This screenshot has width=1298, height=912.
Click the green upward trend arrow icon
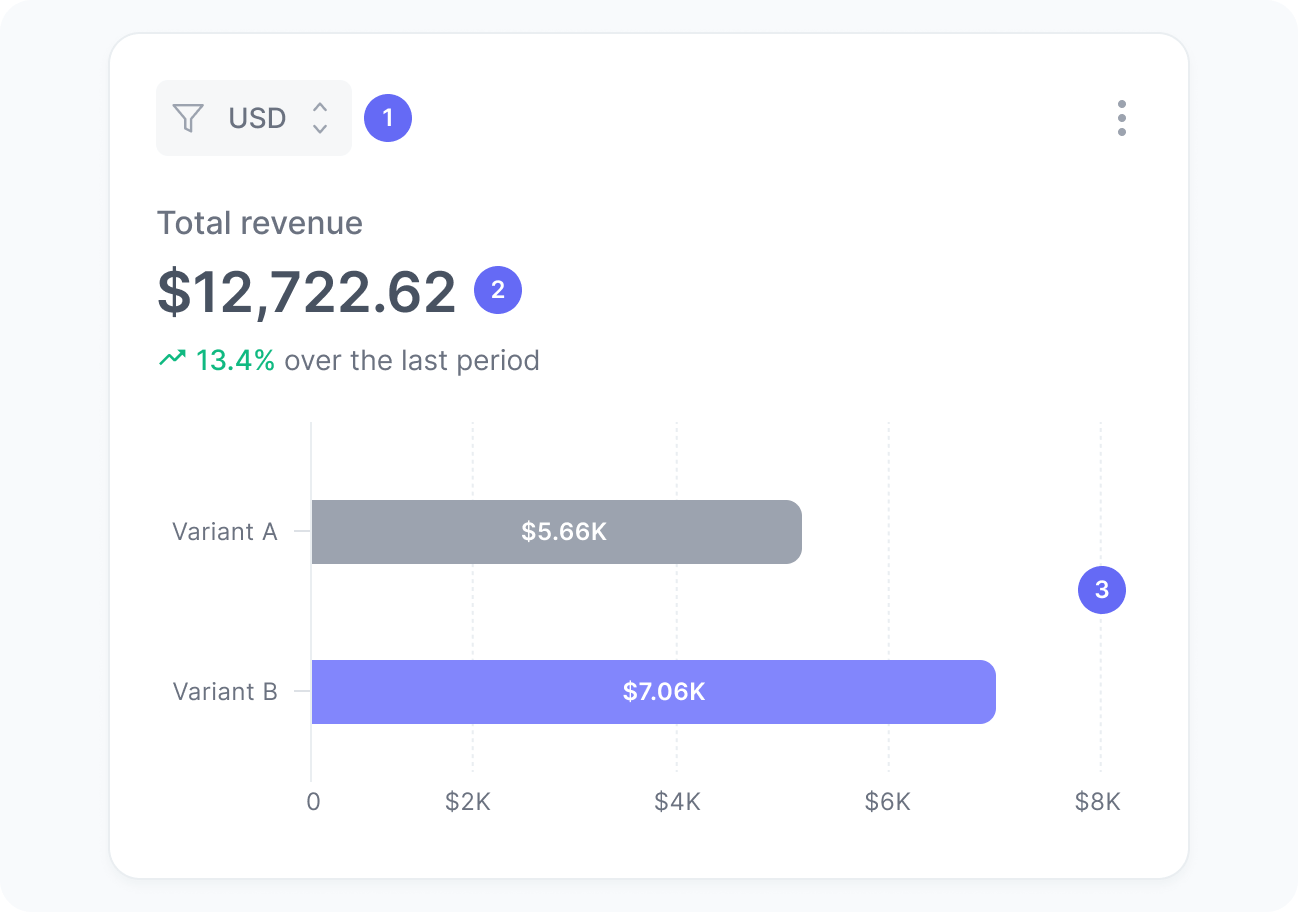pos(172,357)
